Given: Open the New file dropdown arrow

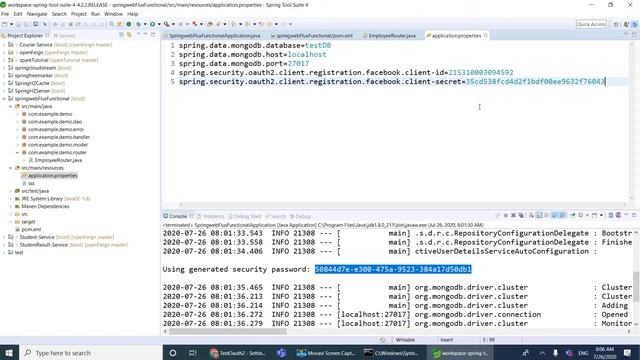Looking at the screenshot, I should coord(11,24).
